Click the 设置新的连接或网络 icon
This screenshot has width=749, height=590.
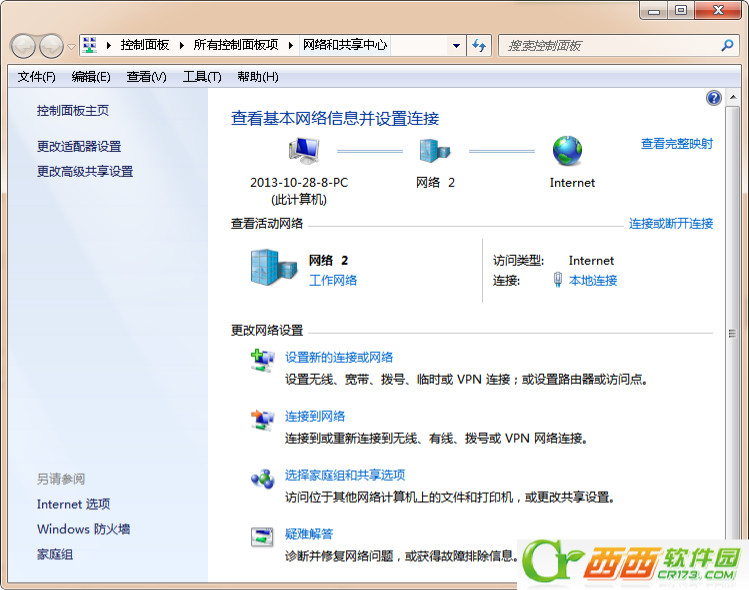click(262, 361)
